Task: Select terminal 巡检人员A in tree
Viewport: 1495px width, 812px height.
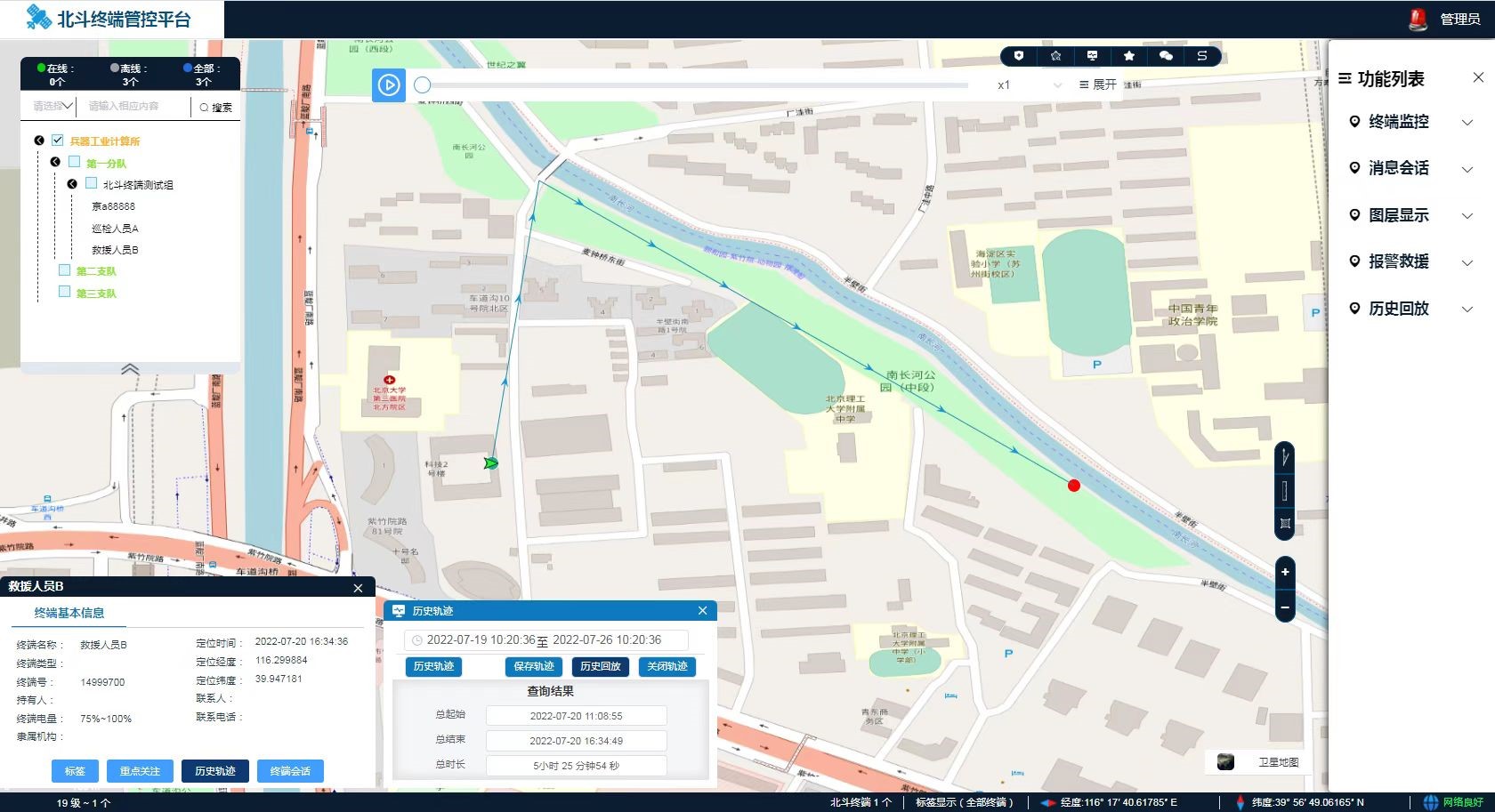Action: pyautogui.click(x=115, y=228)
